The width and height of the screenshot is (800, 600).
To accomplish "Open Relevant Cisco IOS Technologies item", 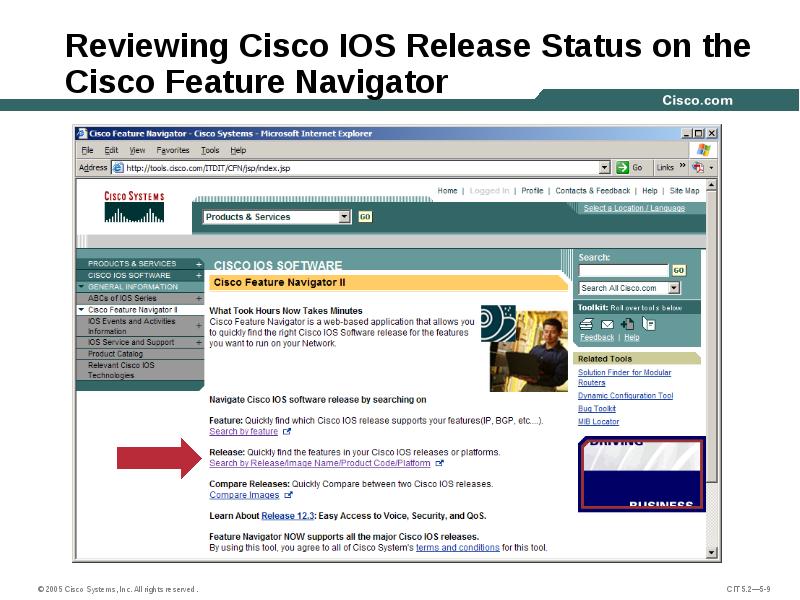I will 121,370.
